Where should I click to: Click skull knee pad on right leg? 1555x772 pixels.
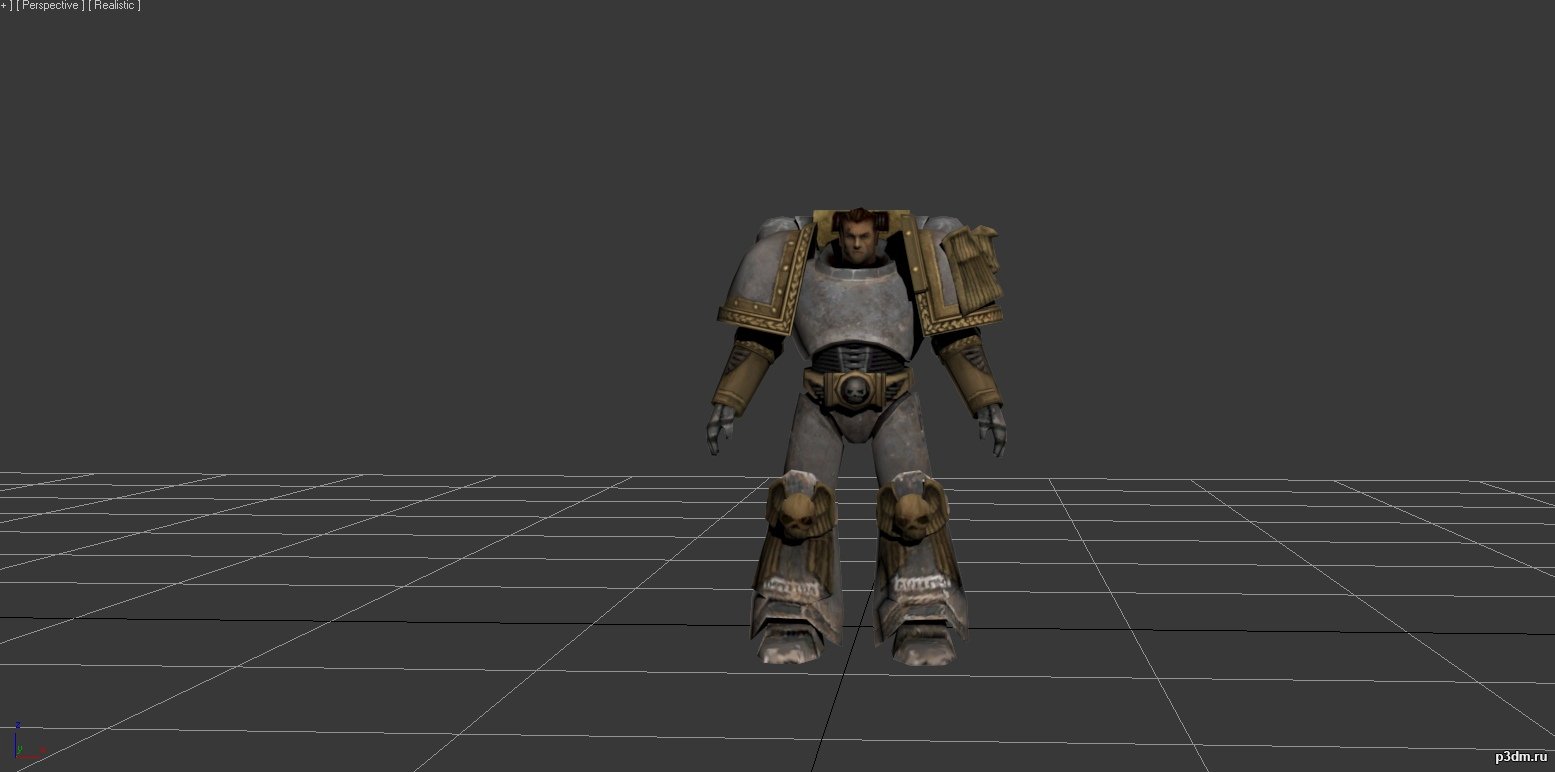[912, 510]
